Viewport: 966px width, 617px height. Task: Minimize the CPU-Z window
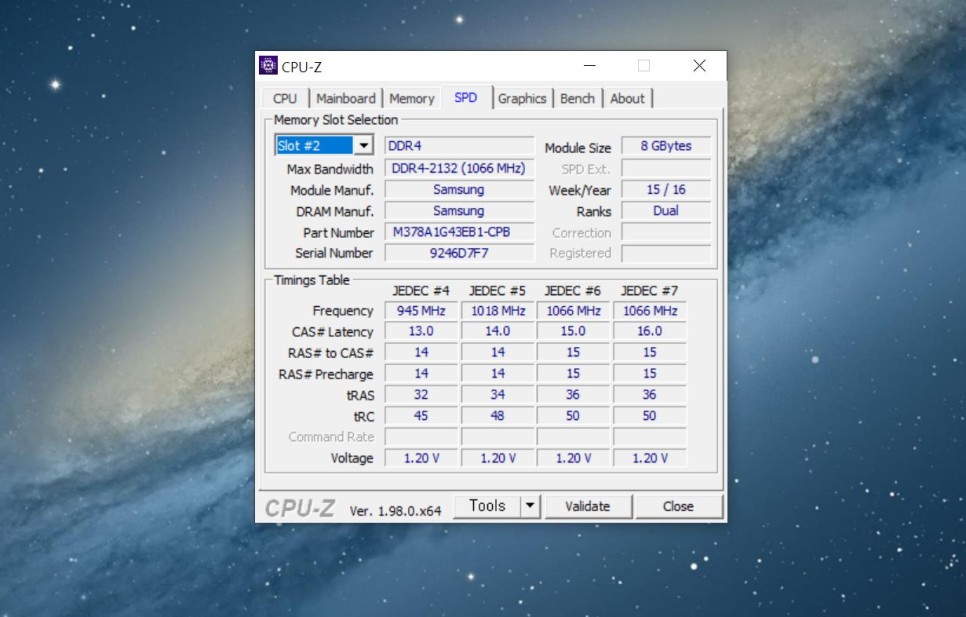coord(590,65)
